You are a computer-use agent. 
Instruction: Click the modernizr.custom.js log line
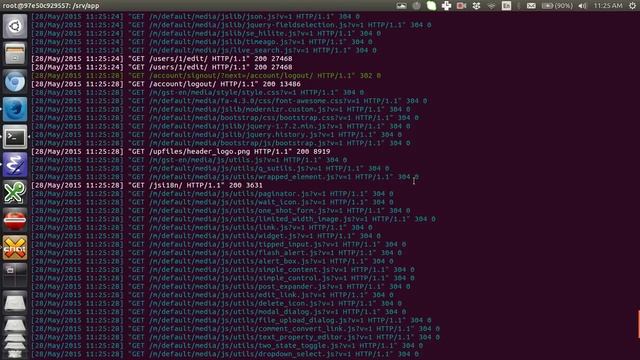(221, 109)
